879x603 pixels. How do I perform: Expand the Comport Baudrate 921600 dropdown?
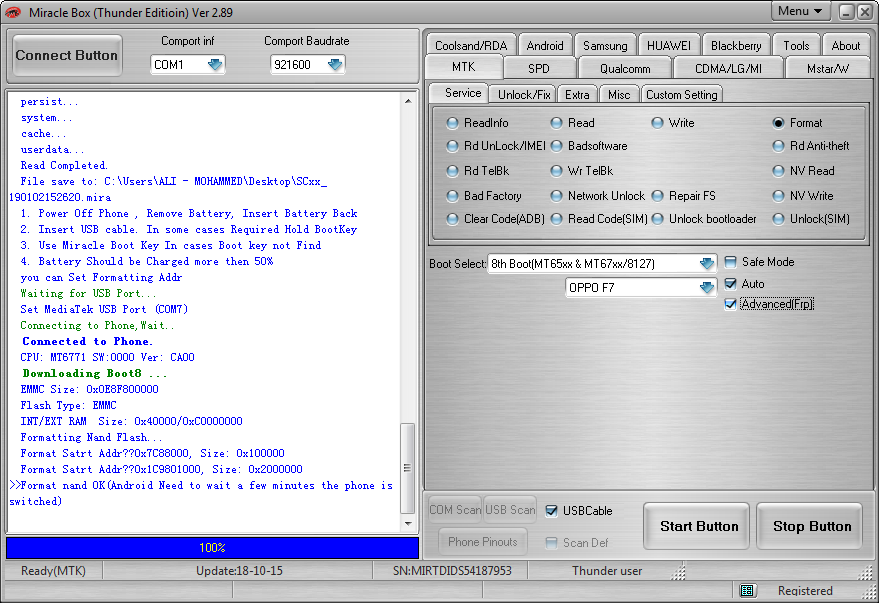[x=335, y=64]
